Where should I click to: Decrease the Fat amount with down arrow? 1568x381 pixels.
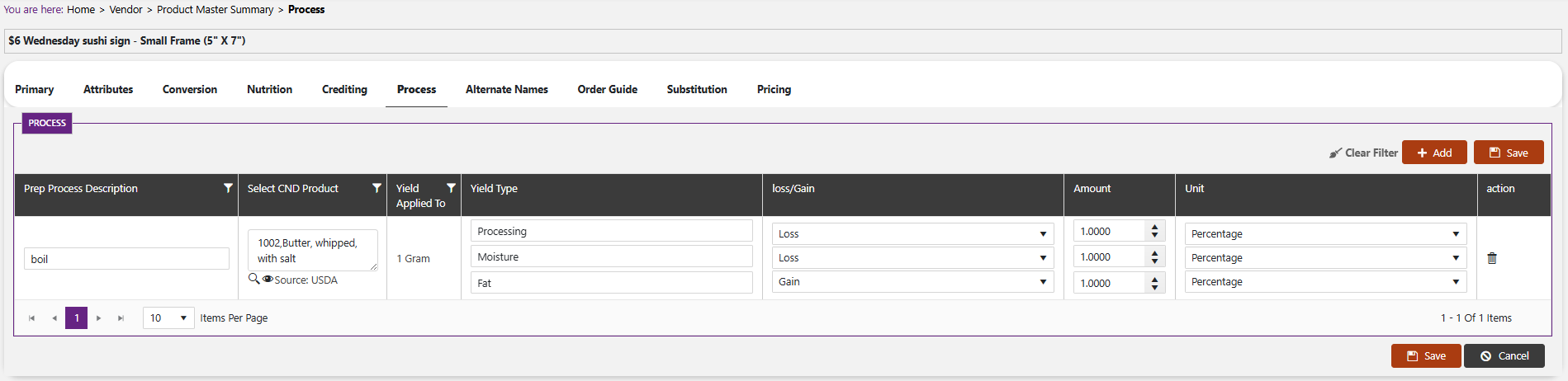1154,288
